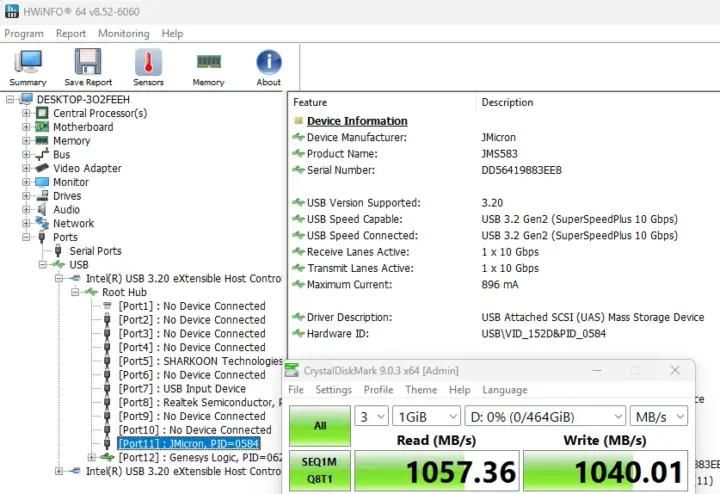Expand the Motherboard node

point(26,127)
